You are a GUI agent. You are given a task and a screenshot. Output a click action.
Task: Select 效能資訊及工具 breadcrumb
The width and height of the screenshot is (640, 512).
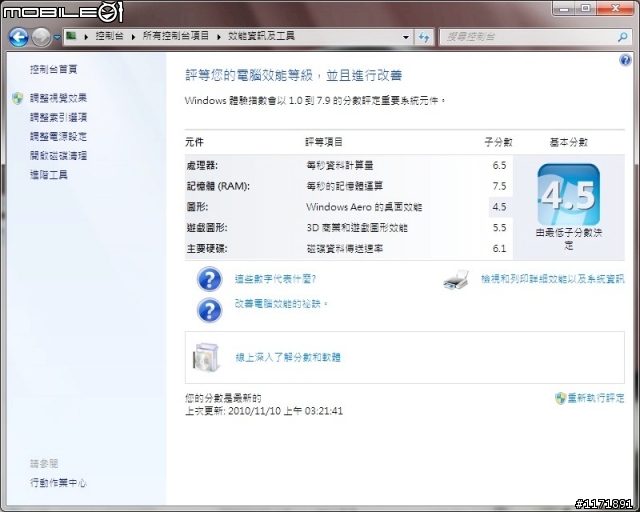(261, 36)
